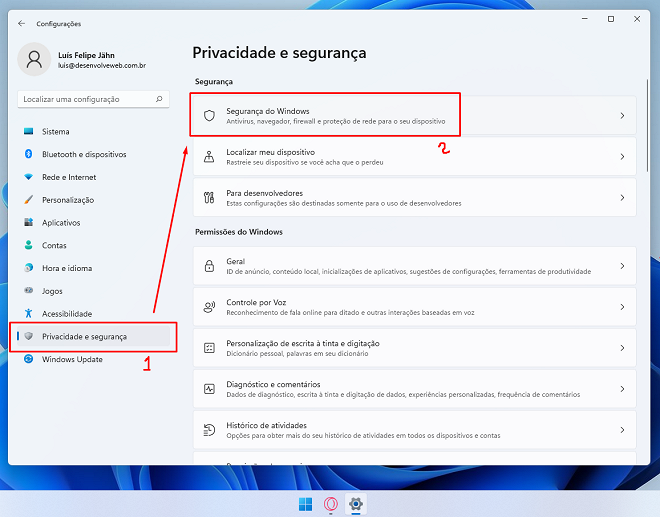Click the back arrow in Configurações

tap(21, 24)
